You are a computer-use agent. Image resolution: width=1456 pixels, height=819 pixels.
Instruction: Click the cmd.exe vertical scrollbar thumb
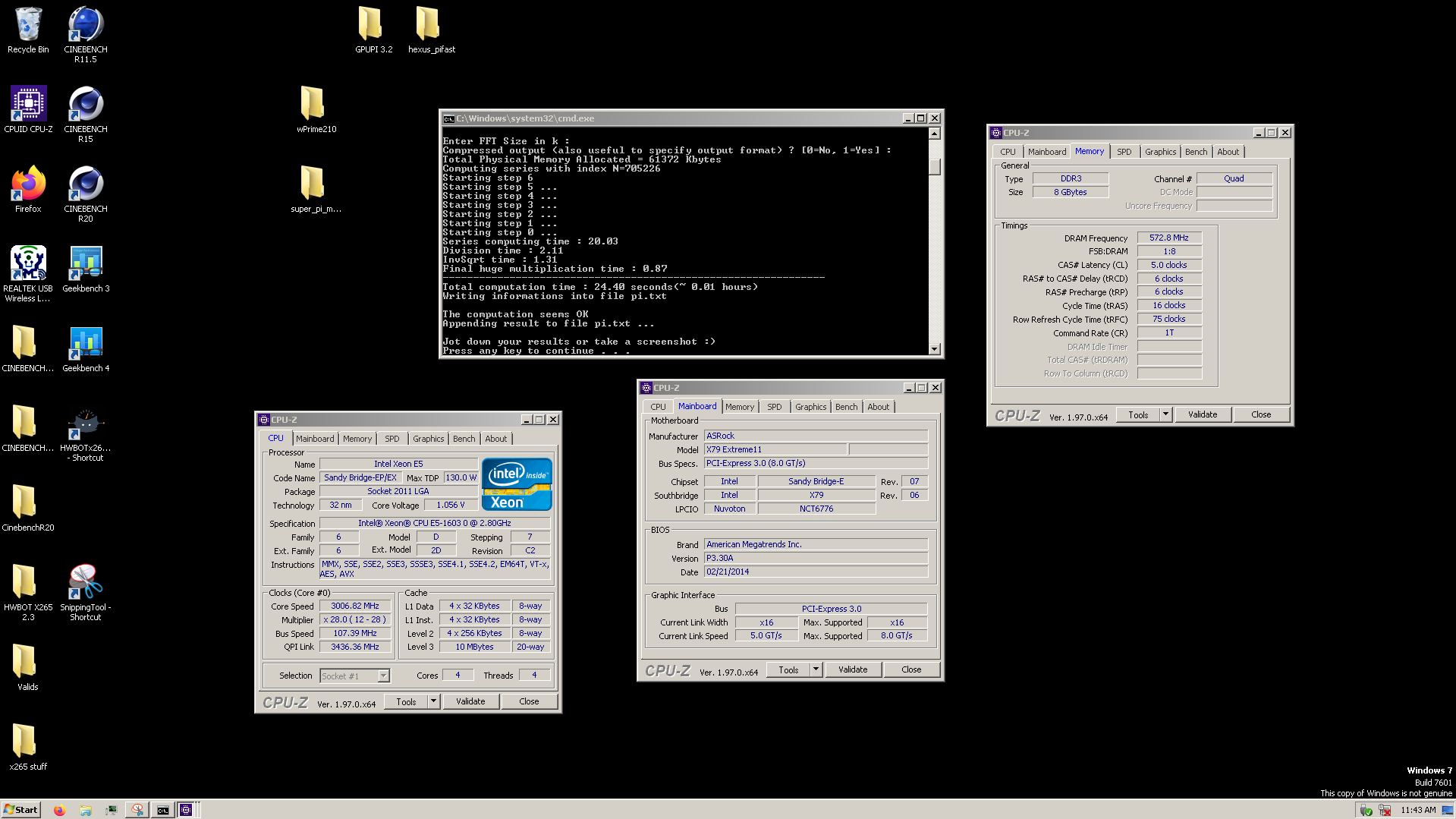pyautogui.click(x=935, y=166)
